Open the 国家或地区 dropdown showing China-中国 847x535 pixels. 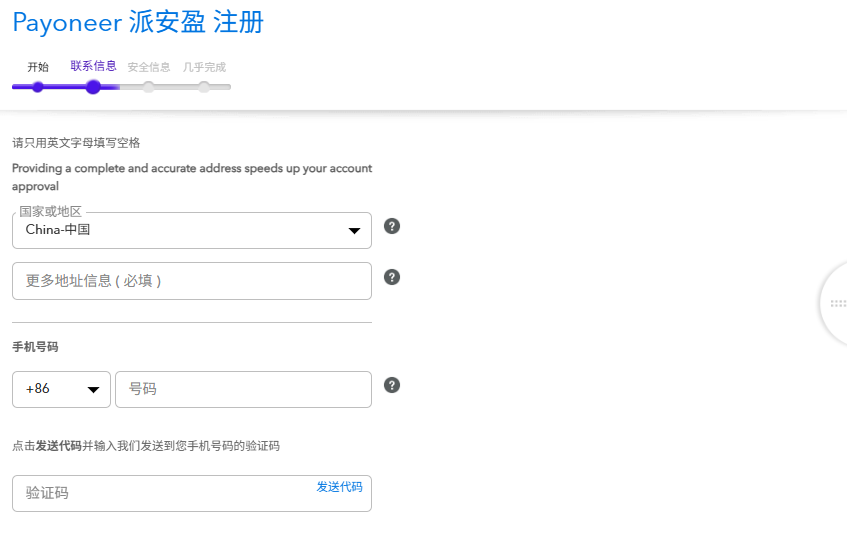(191, 230)
